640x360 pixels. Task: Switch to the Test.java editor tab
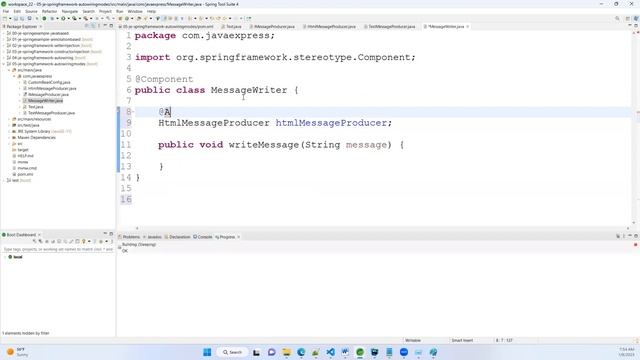(232, 27)
